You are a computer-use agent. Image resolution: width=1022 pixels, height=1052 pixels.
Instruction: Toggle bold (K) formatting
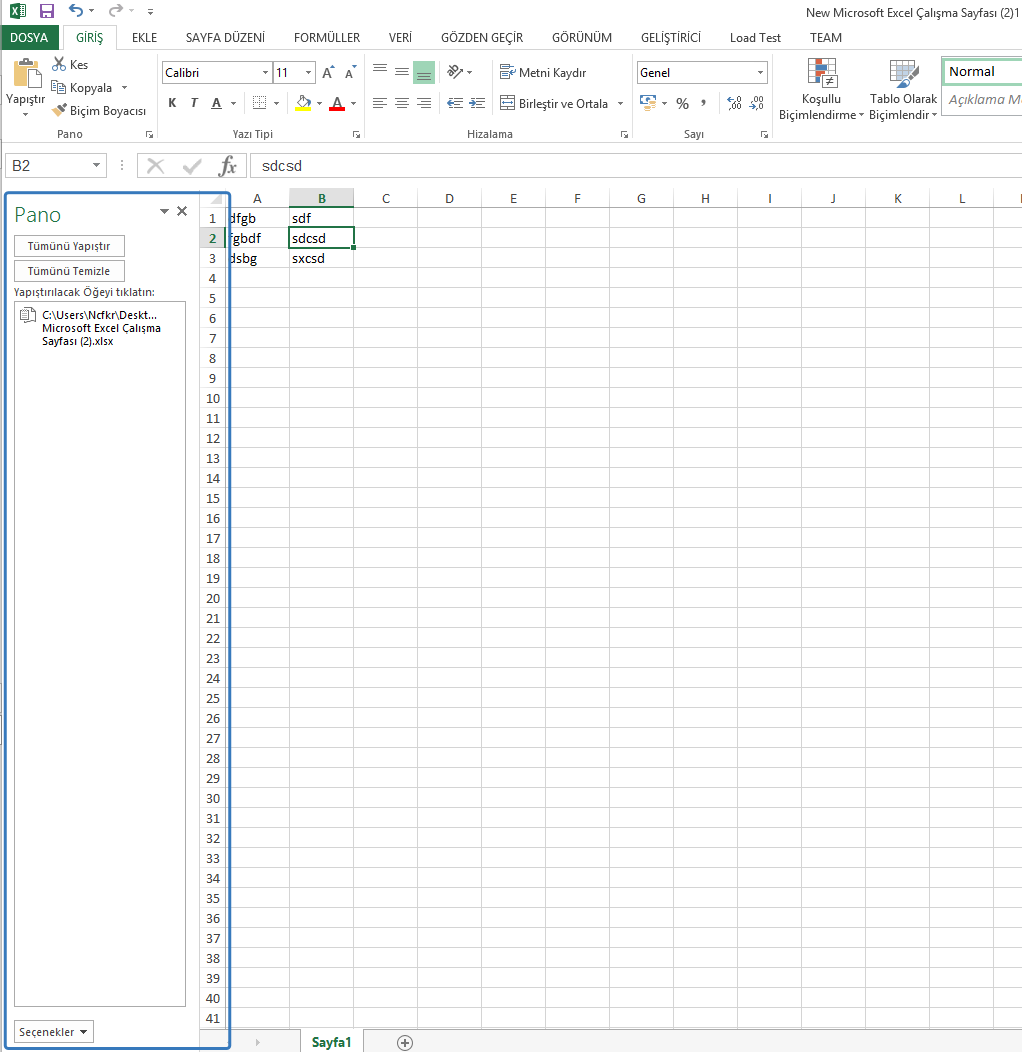172,103
